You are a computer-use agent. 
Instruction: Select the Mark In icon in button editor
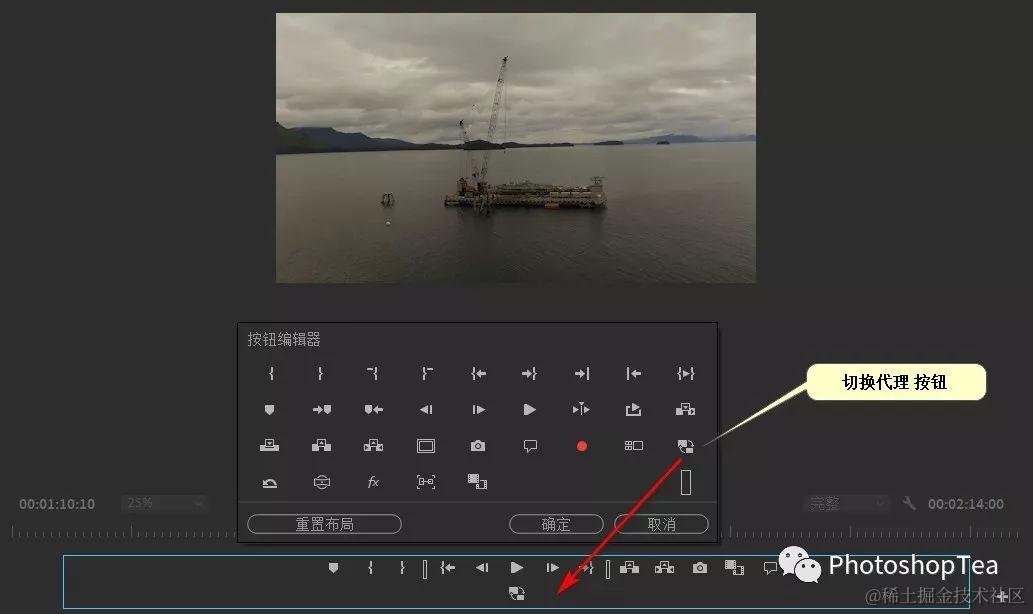pyautogui.click(x=271, y=374)
